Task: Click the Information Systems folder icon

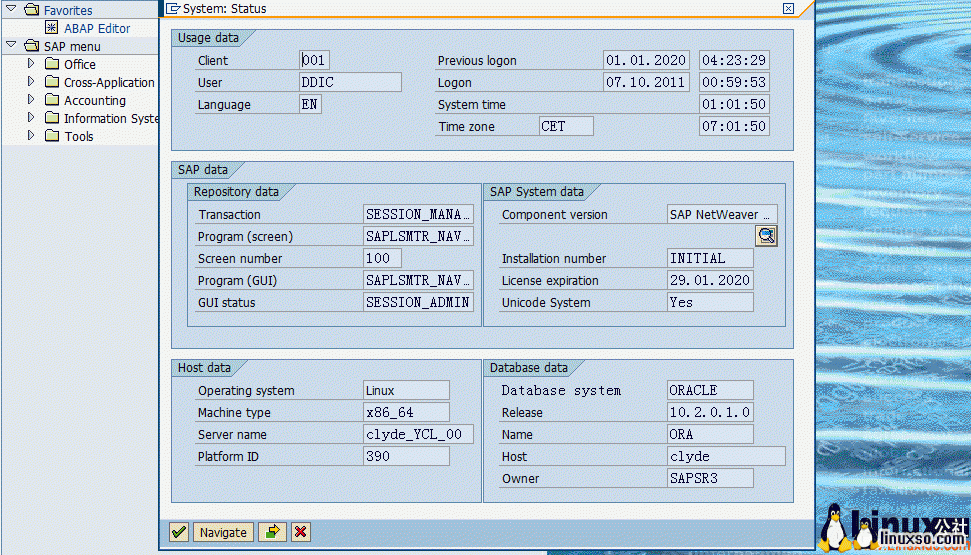Action: click(x=53, y=118)
